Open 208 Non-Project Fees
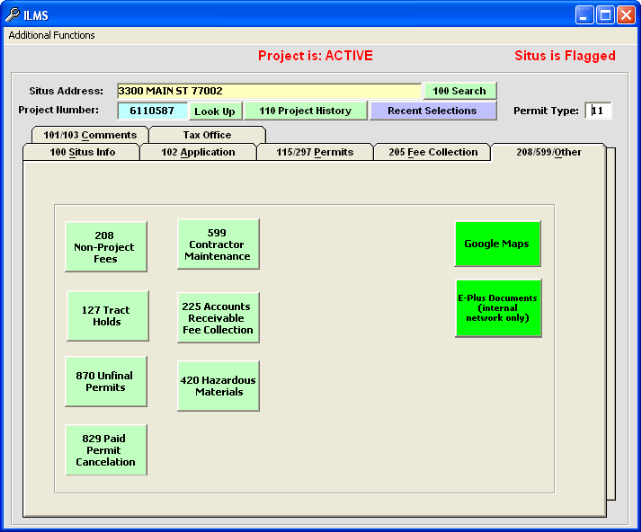The height and width of the screenshot is (532, 641). [106, 247]
